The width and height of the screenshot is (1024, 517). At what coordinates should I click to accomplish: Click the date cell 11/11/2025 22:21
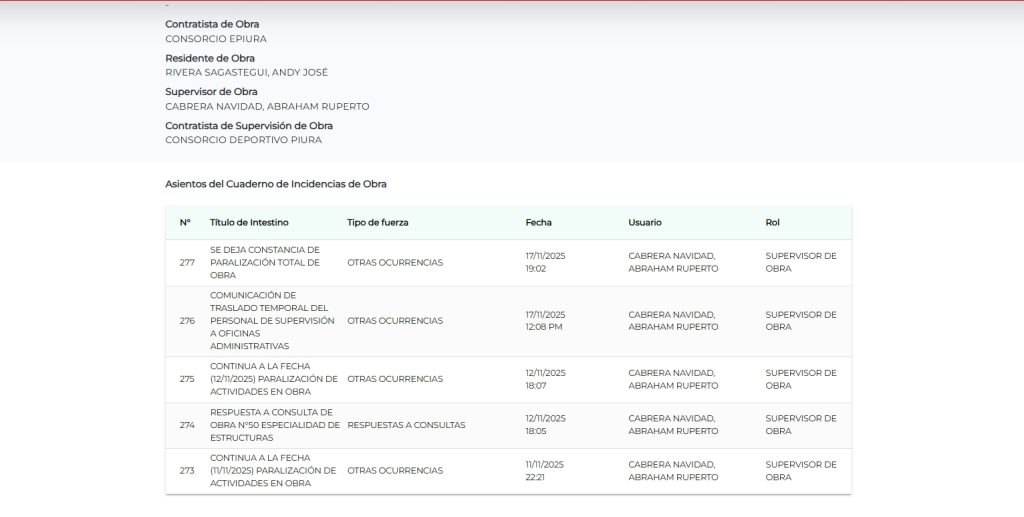[x=545, y=471]
